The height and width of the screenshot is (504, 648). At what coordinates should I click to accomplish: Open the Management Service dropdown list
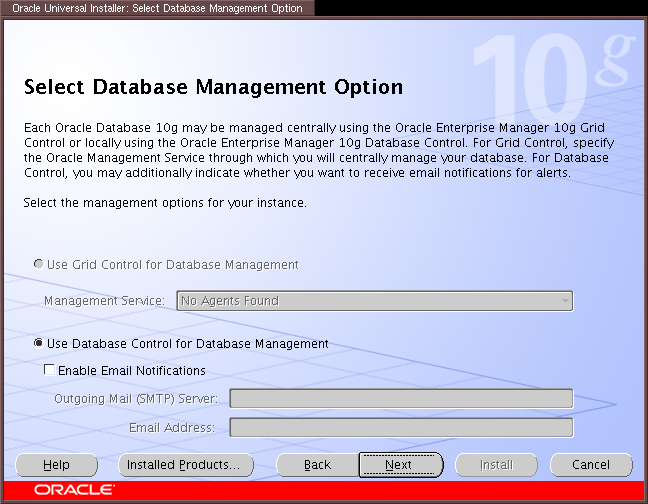[x=374, y=300]
